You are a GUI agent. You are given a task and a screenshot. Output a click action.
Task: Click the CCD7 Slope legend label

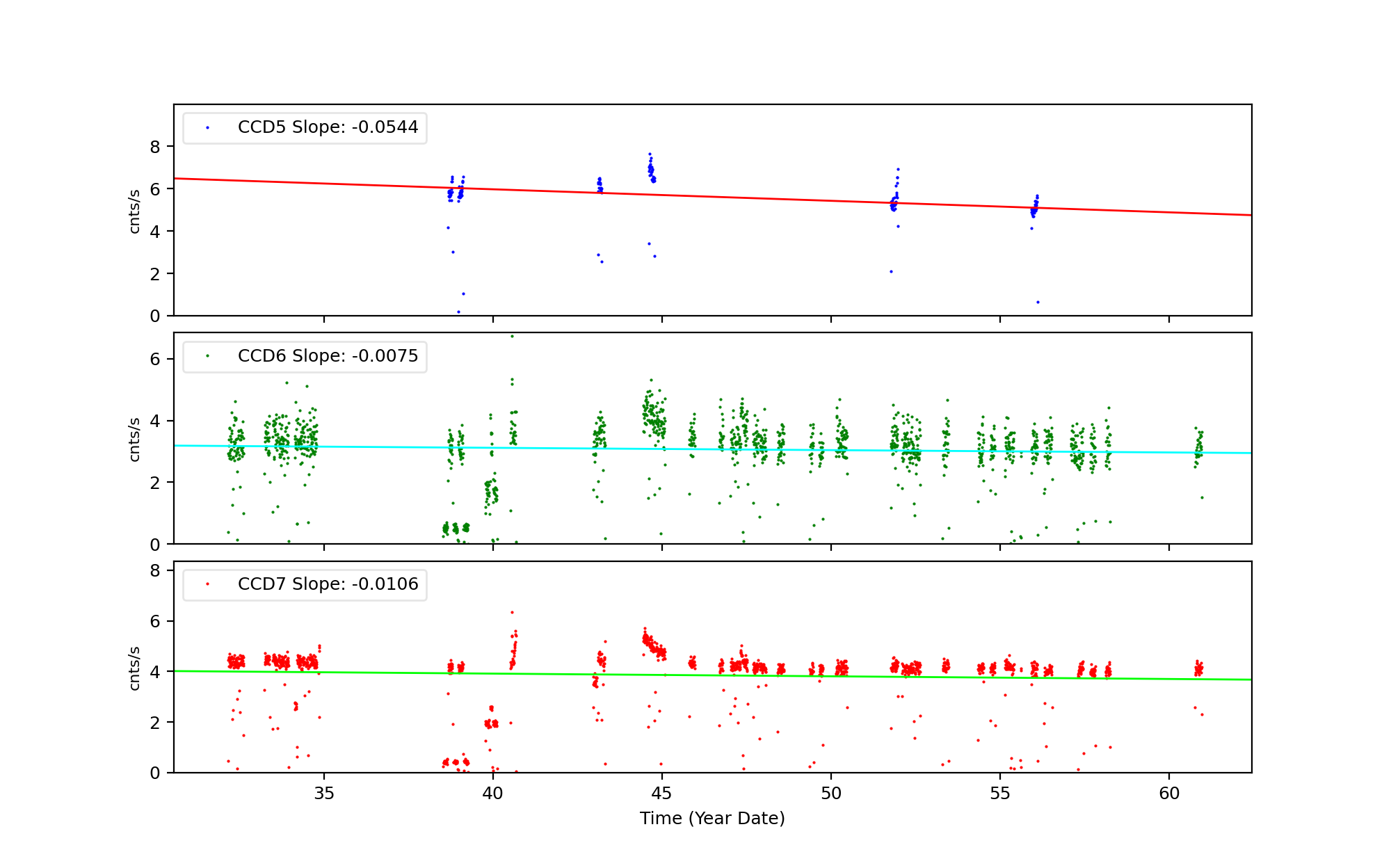point(328,584)
